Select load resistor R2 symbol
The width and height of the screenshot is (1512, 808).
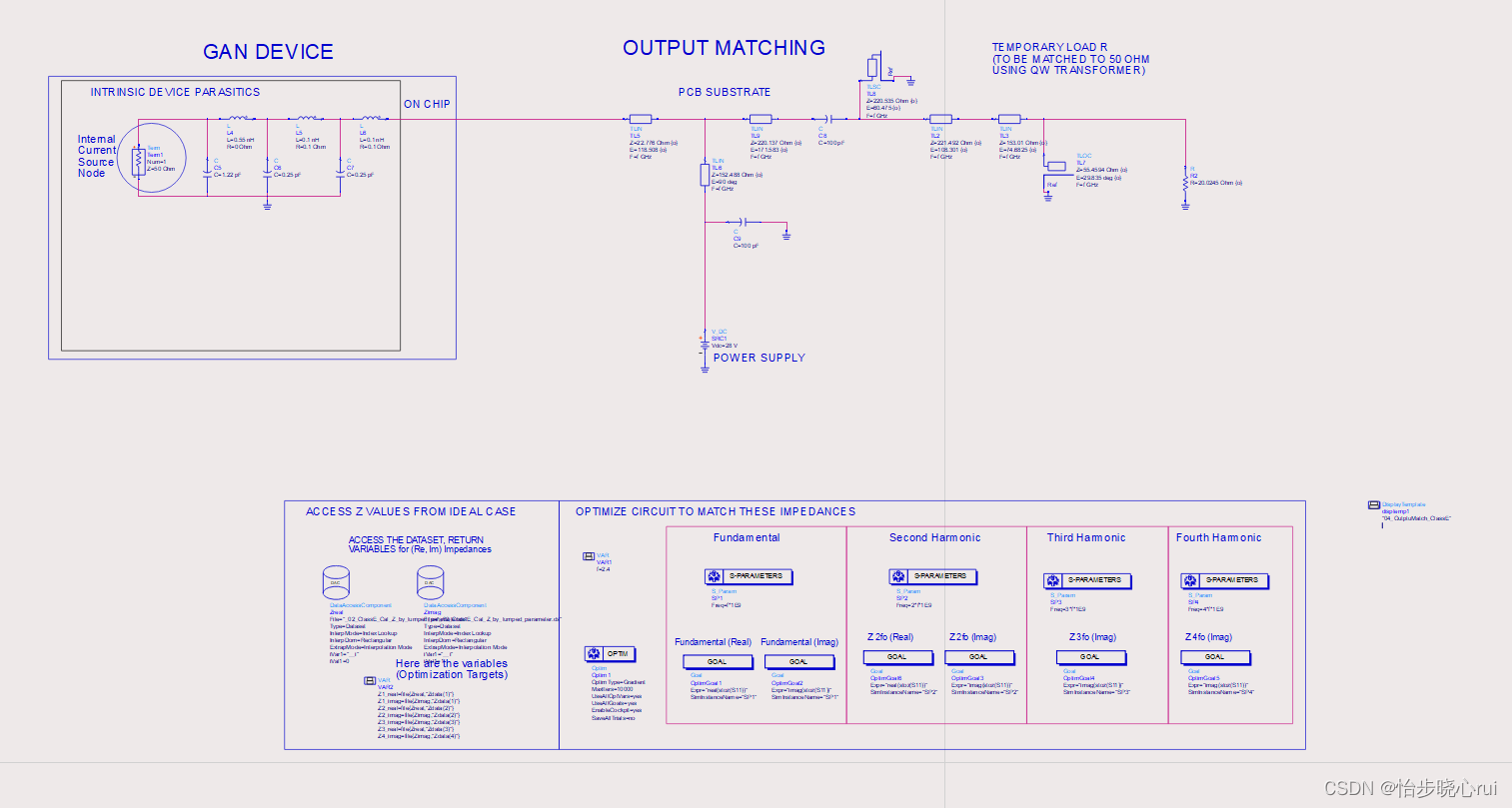point(1185,182)
